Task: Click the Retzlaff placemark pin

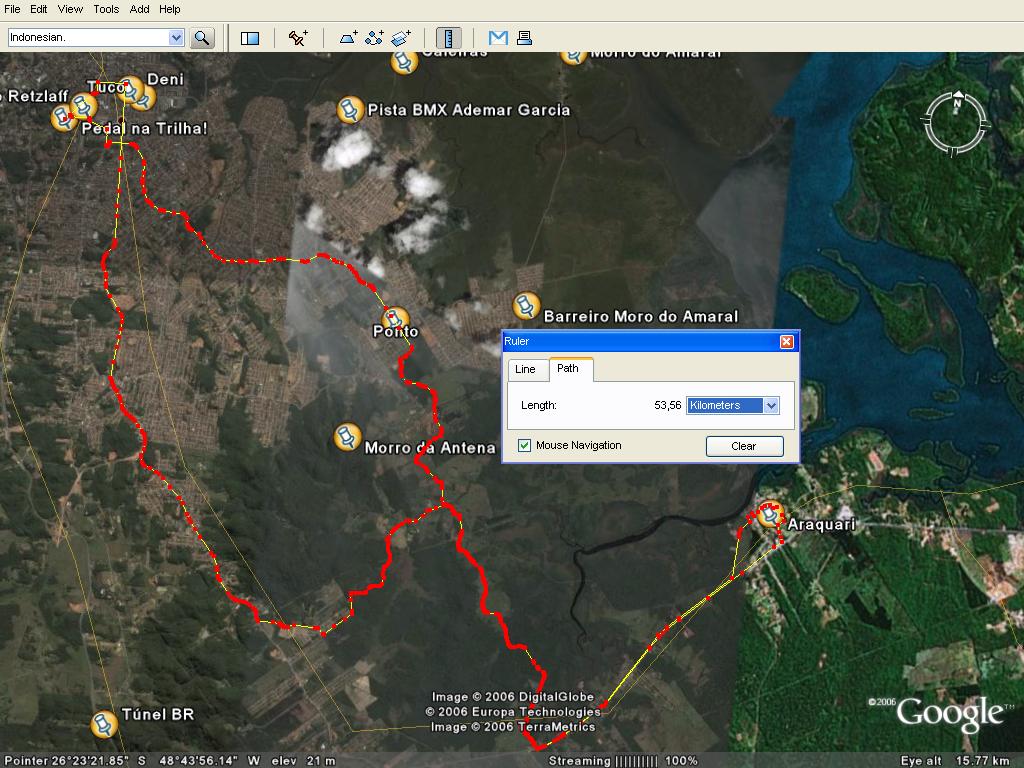Action: [x=63, y=118]
